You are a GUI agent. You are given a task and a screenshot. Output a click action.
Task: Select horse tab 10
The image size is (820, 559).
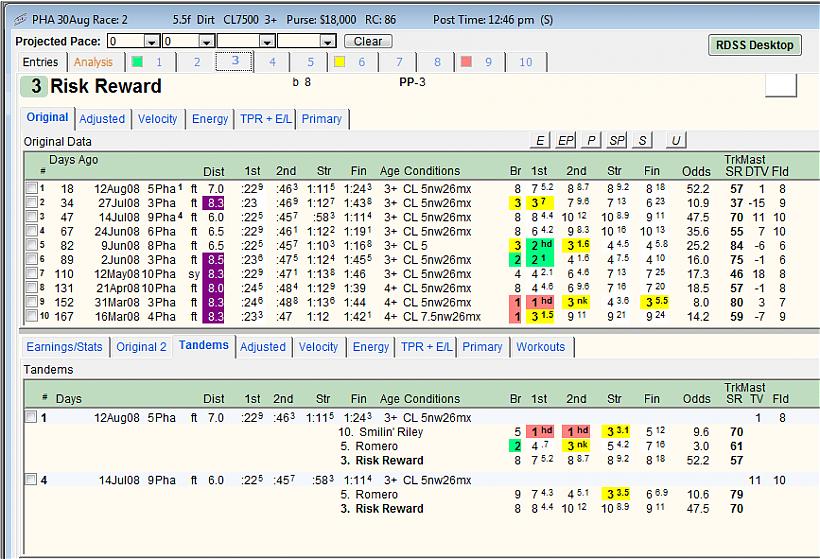526,62
